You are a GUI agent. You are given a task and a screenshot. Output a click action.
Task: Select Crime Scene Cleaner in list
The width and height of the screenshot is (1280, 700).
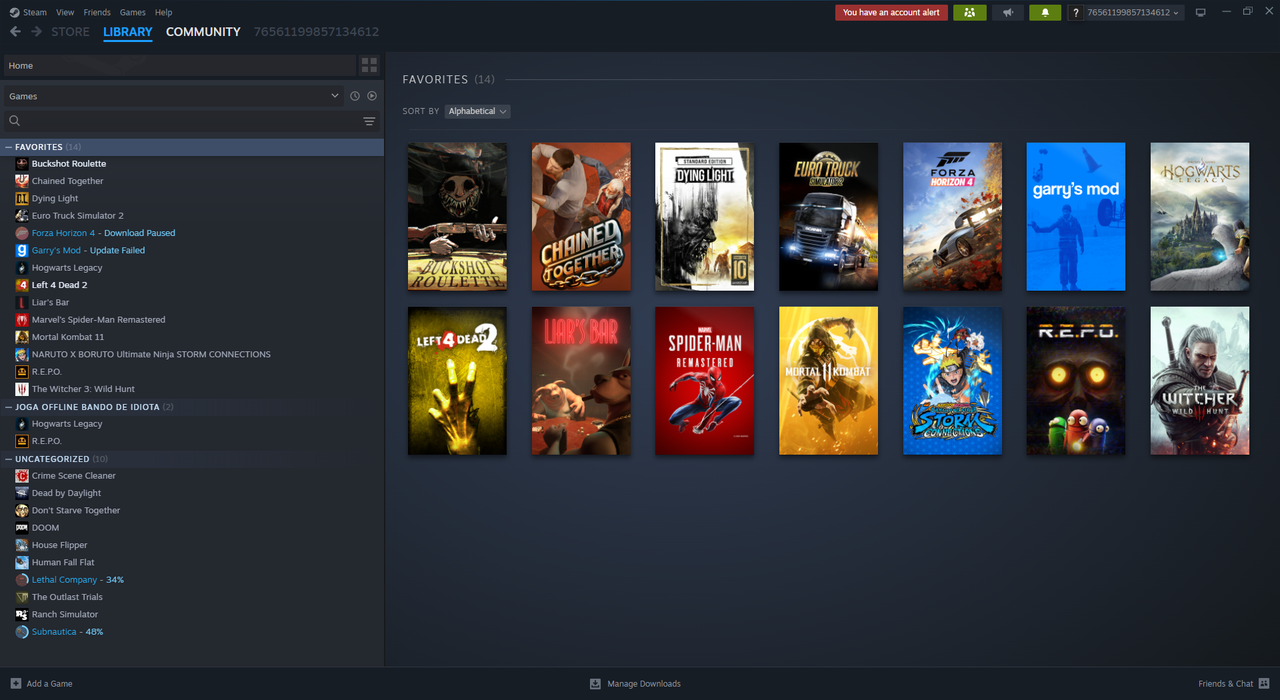click(x=193, y=476)
